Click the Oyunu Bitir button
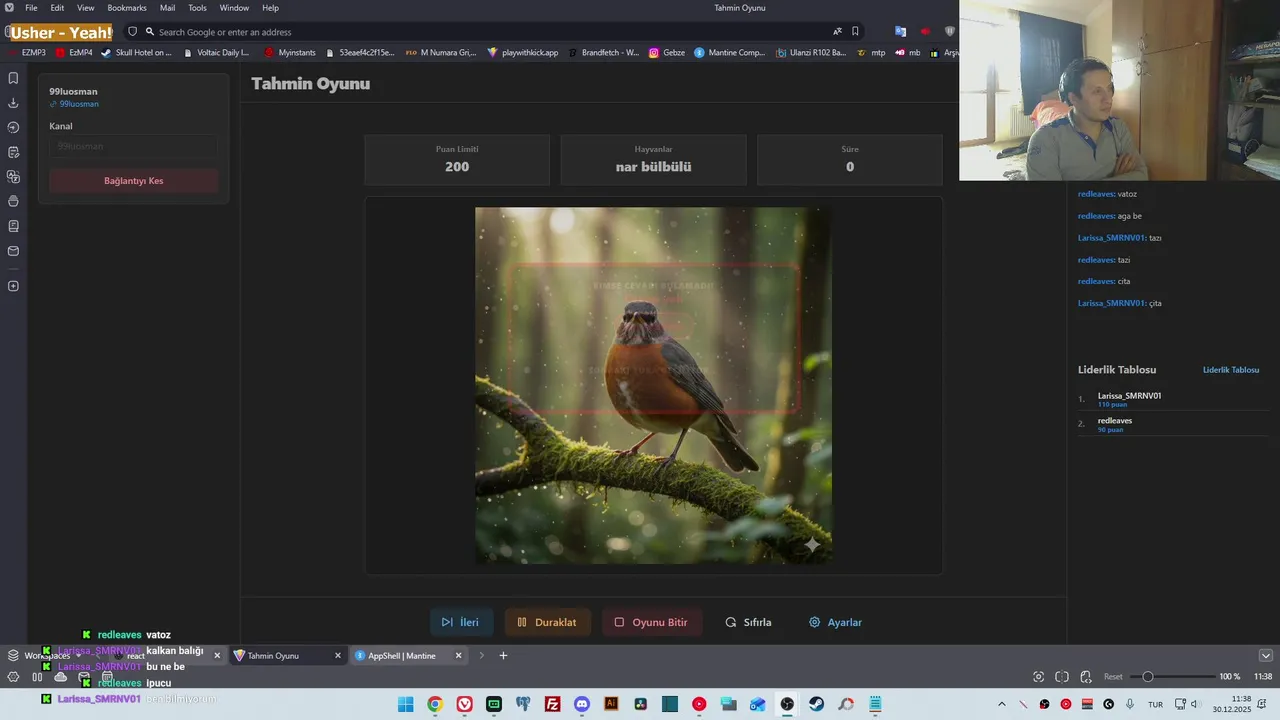This screenshot has width=1280, height=720. pyautogui.click(x=651, y=622)
